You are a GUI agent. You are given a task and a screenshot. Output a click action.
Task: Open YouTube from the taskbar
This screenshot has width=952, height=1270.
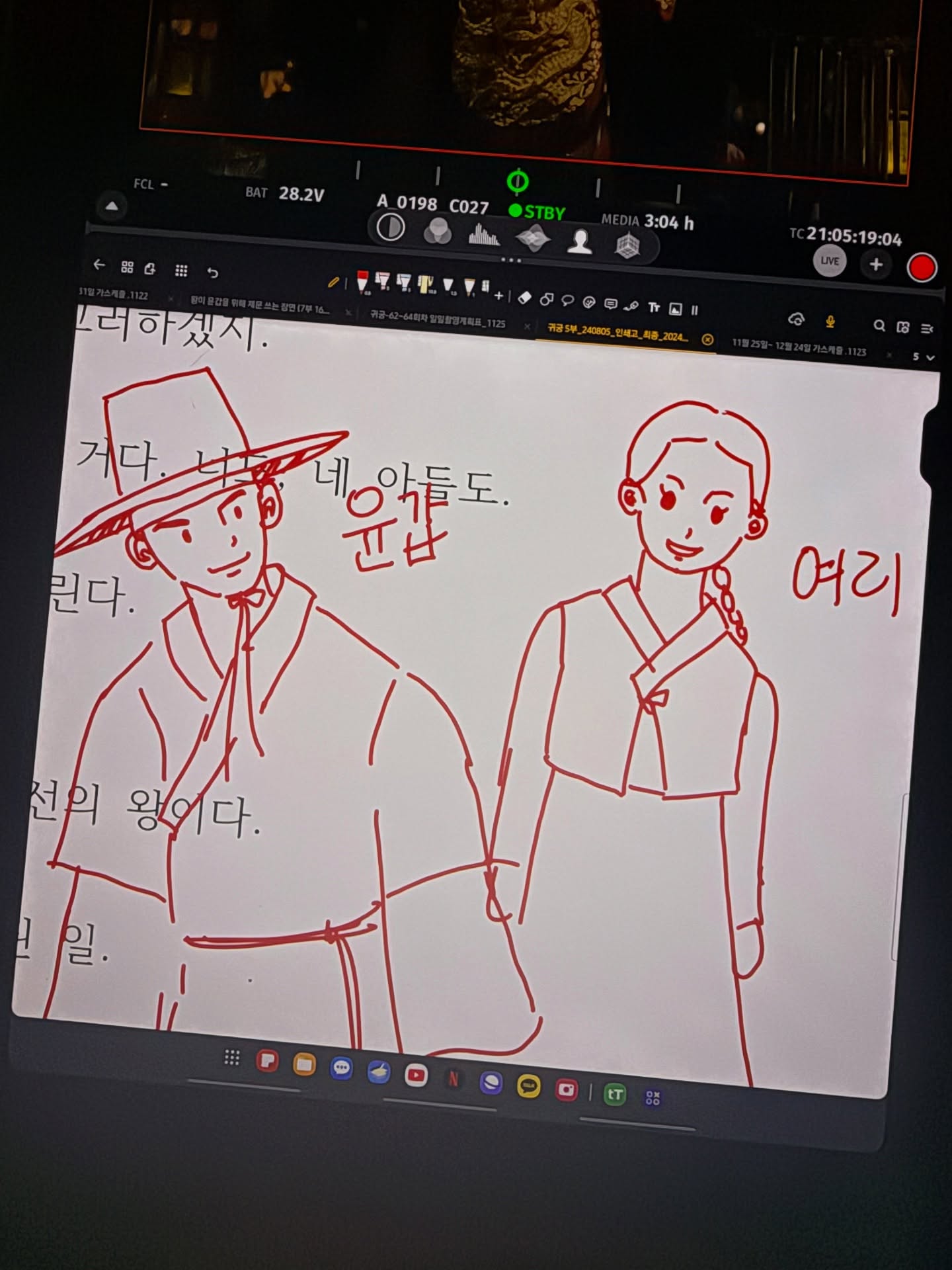pyautogui.click(x=416, y=1075)
